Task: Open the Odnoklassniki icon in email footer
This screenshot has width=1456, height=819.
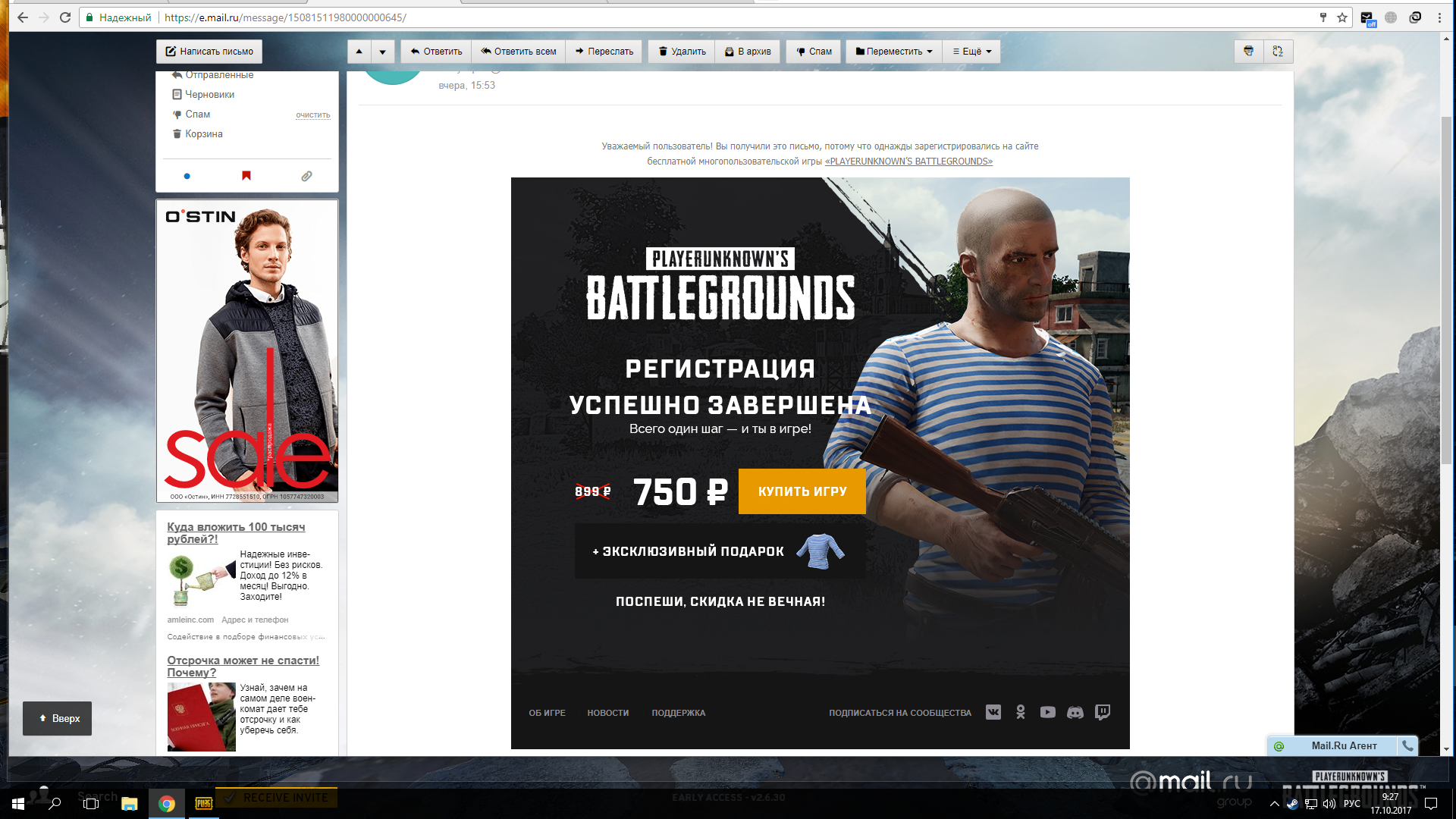Action: pos(1021,712)
